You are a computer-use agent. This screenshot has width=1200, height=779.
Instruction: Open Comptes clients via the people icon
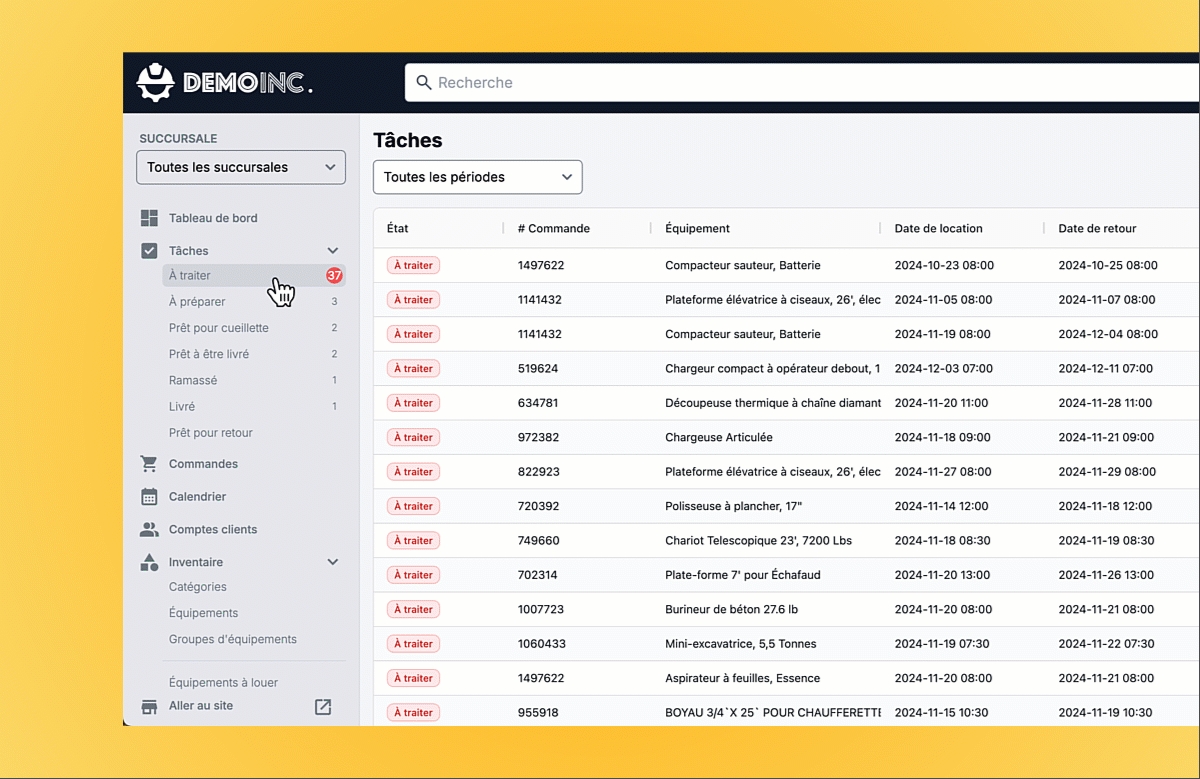149,530
